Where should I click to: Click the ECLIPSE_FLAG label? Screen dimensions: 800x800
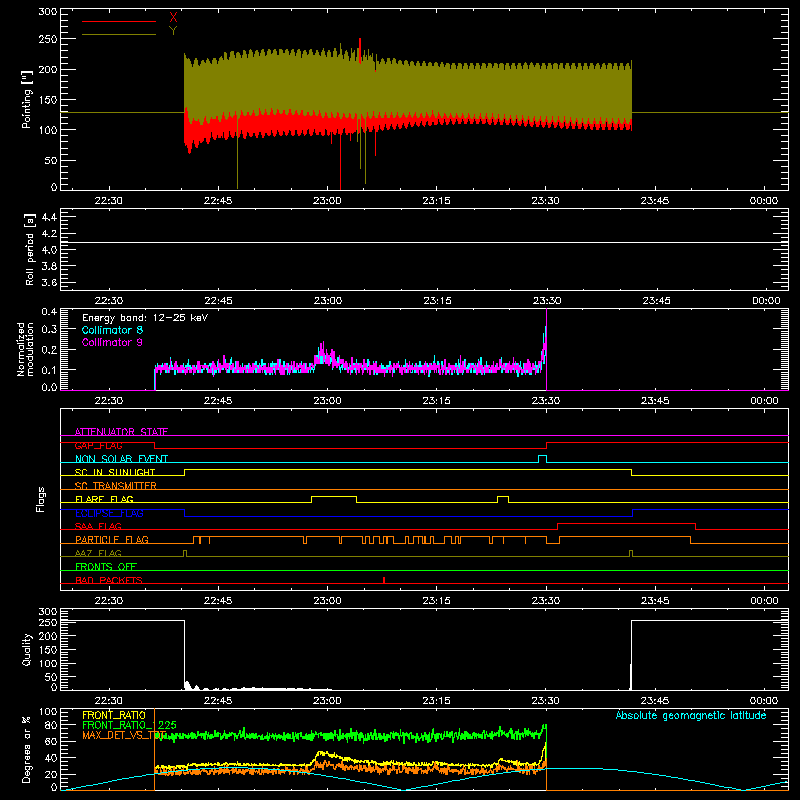tap(109, 513)
